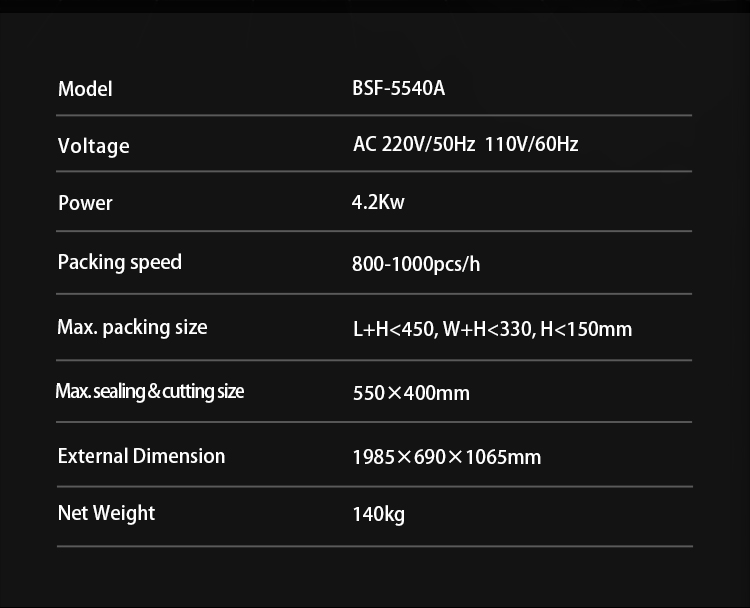
Task: Click the H<150mm height limit text
Action: point(586,329)
